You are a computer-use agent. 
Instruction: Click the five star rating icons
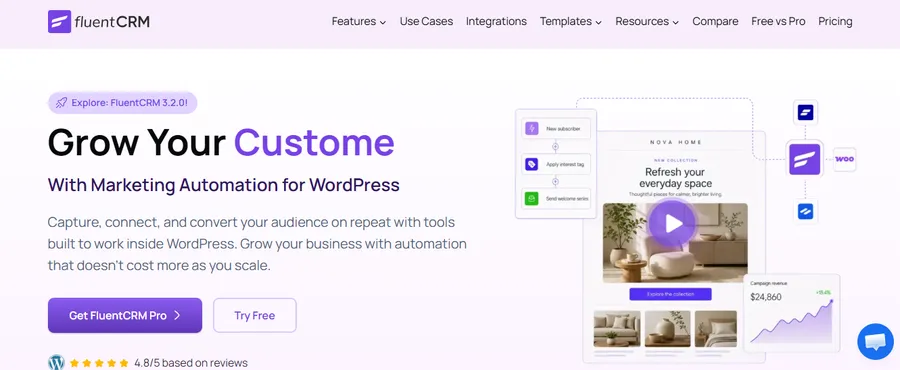(x=99, y=363)
